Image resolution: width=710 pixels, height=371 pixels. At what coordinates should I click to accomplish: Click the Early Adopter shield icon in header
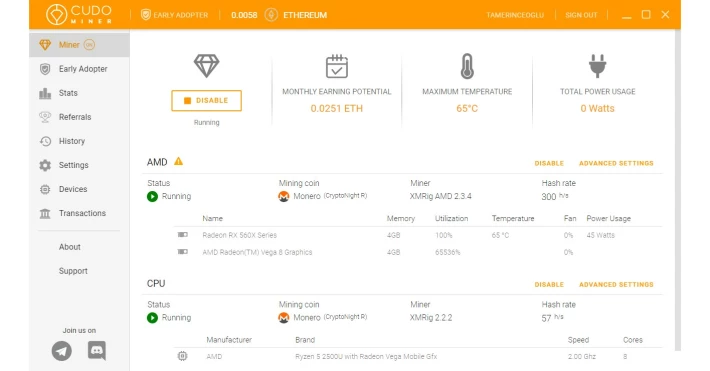(x=145, y=15)
